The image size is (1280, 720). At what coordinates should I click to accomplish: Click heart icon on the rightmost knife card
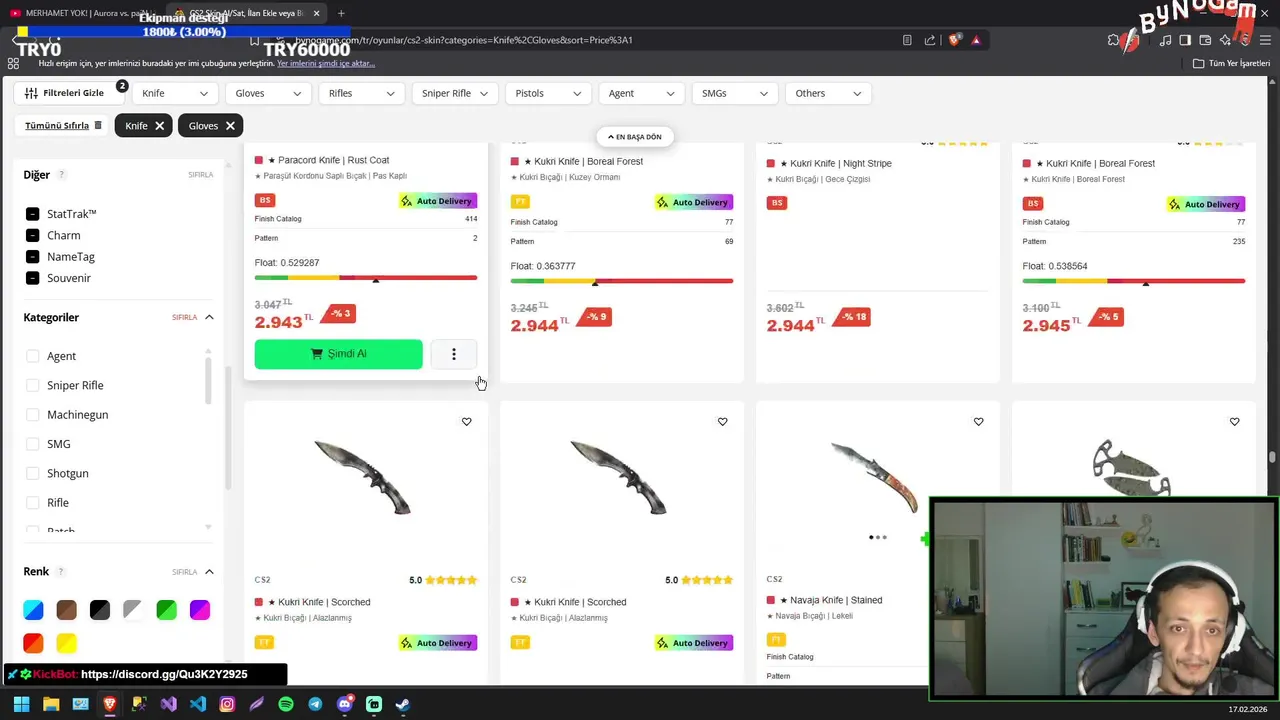pos(1234,422)
